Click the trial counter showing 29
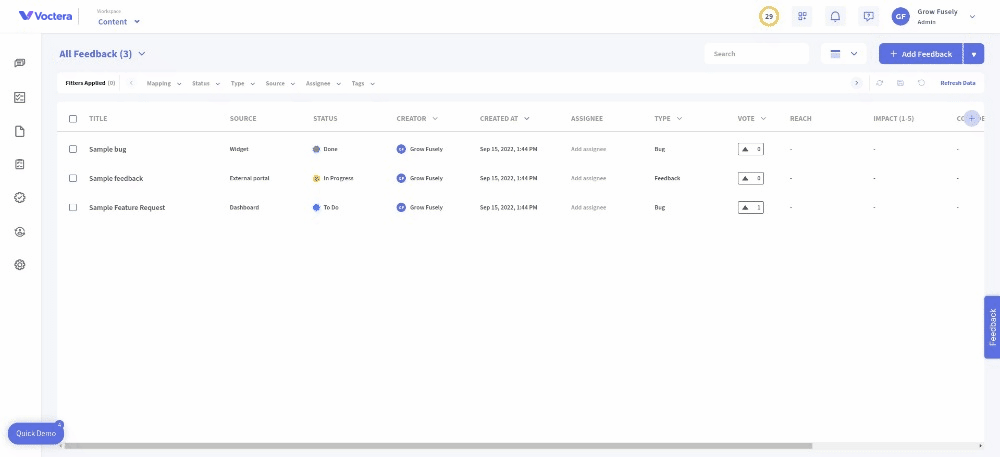The height and width of the screenshot is (457, 1000). pyautogui.click(x=769, y=17)
